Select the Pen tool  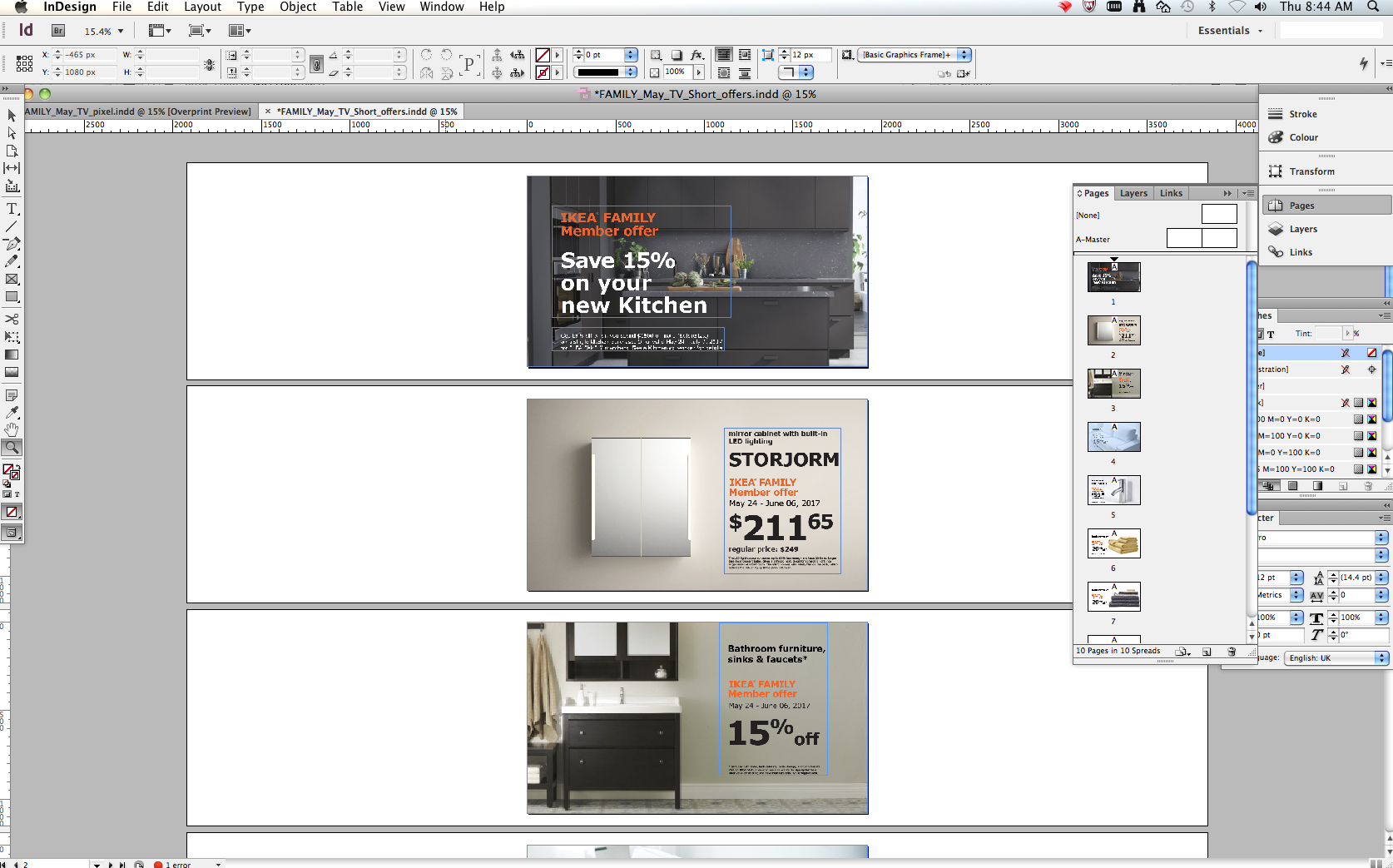12,244
